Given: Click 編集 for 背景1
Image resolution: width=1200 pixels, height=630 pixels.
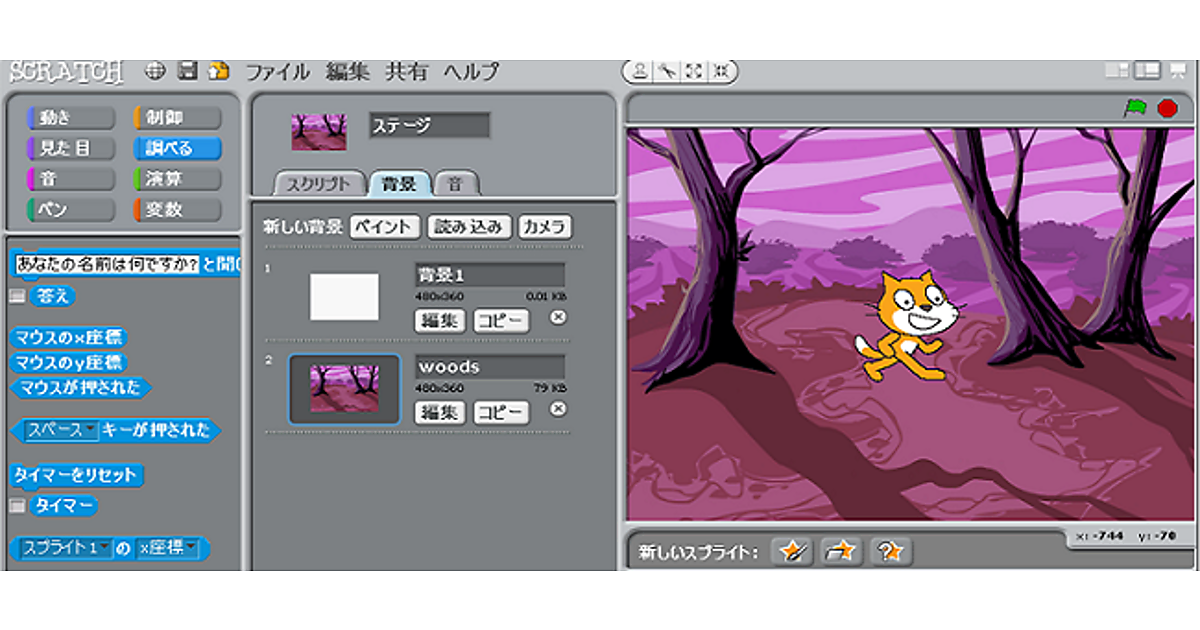Looking at the screenshot, I should (x=439, y=321).
